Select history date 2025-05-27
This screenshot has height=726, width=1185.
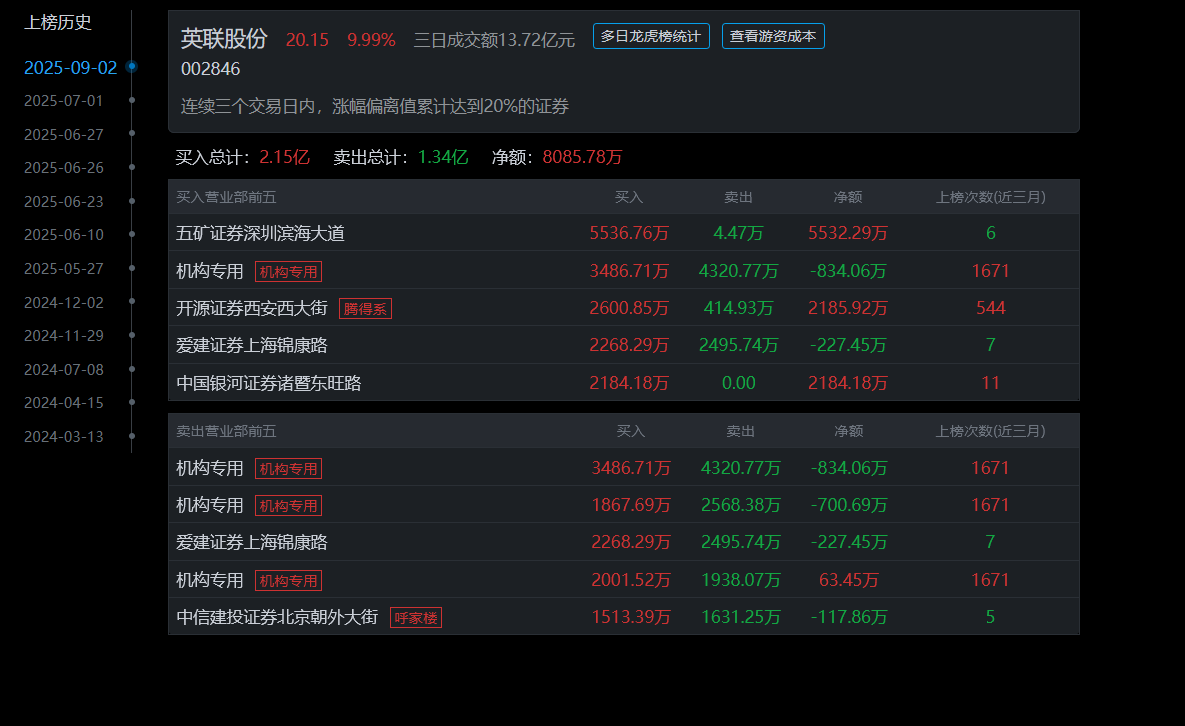coord(63,269)
